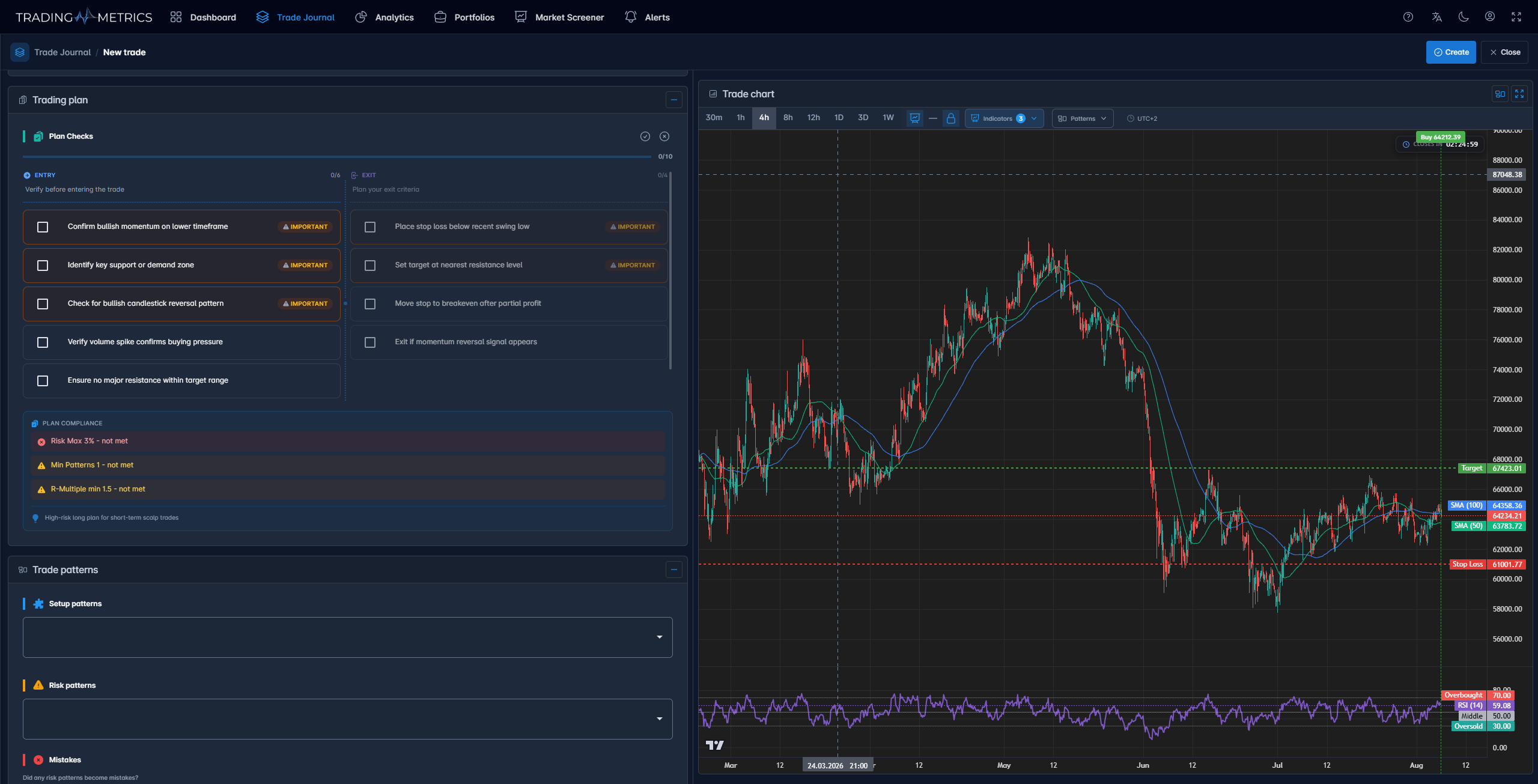Select the 4h timeframe button
Viewport: 1538px width, 784px height.
point(764,118)
